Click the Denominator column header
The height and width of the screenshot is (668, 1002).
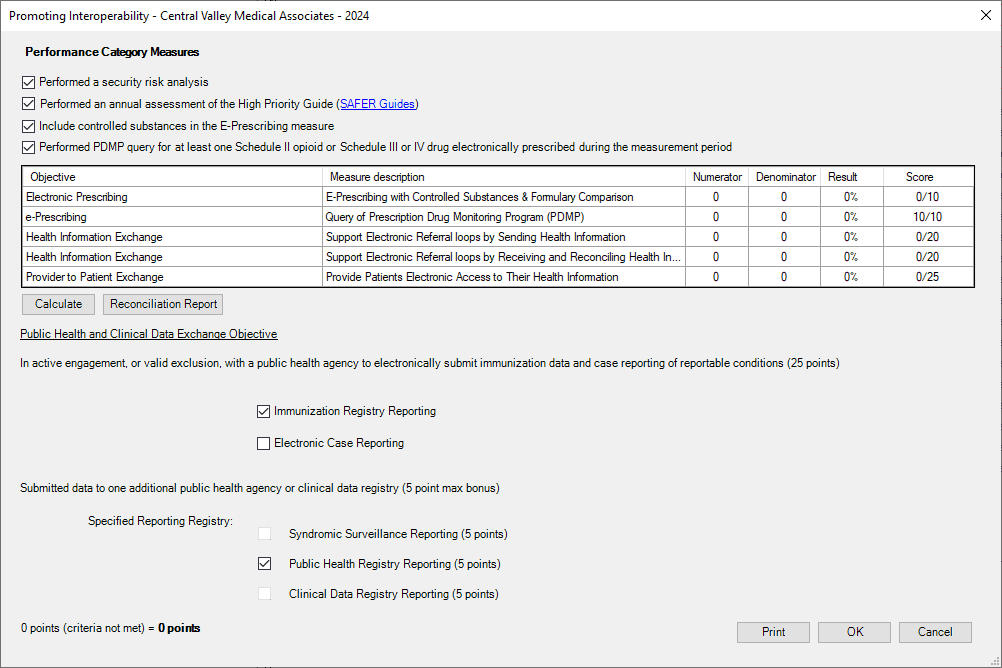(x=785, y=177)
